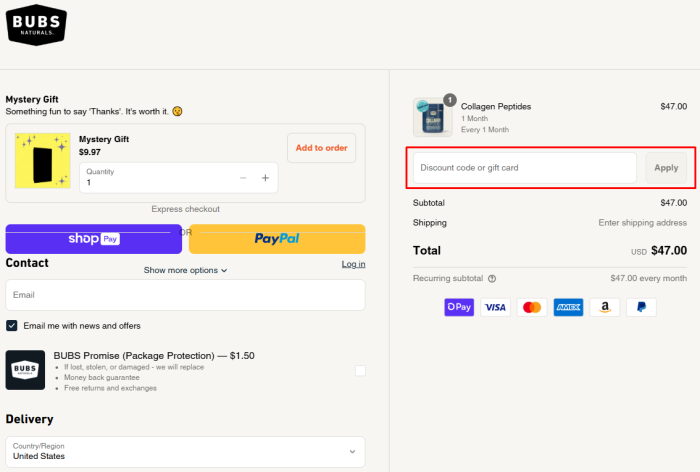The image size is (700, 472).
Task: Click the Collagen Peptides product thumbnail
Action: point(433,117)
